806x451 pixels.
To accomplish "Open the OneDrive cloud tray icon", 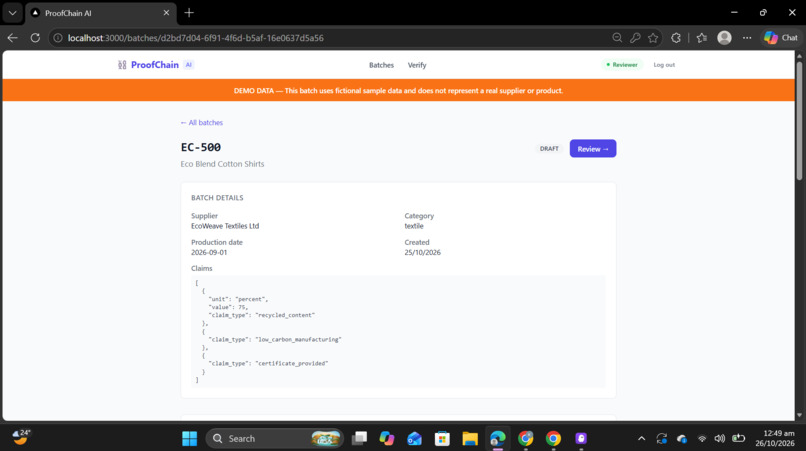I will coord(682,439).
